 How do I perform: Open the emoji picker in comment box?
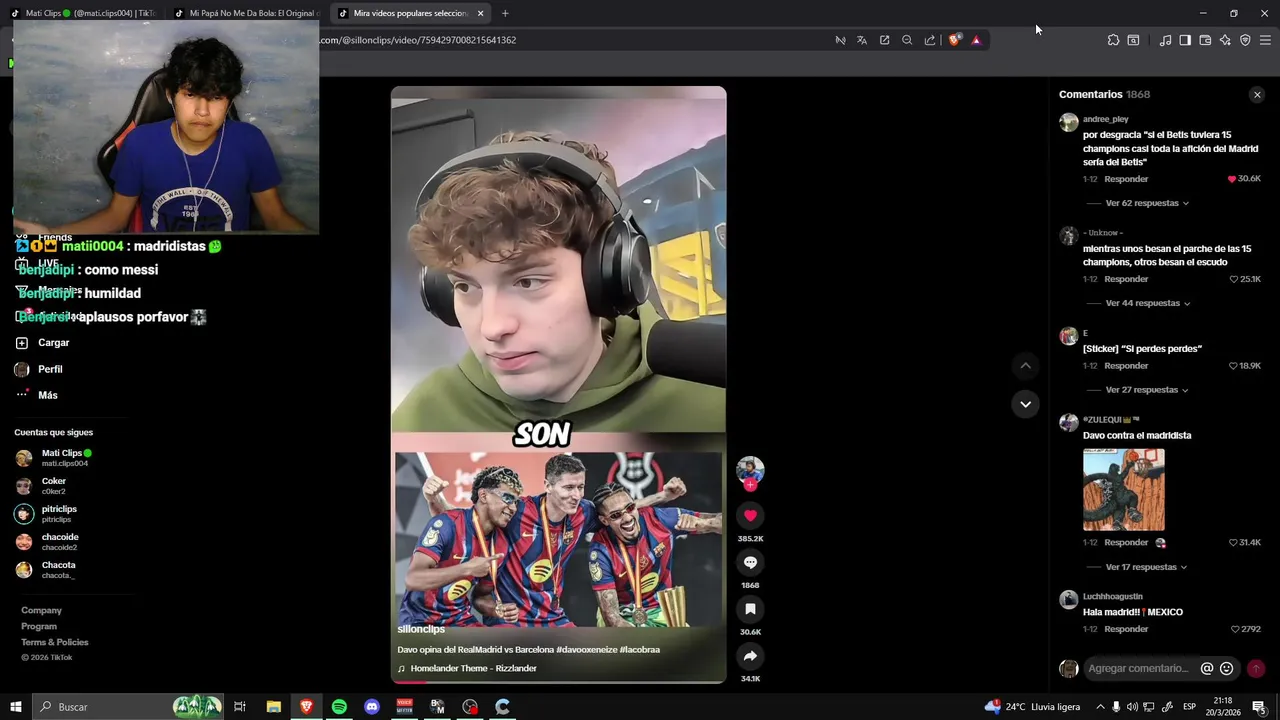(x=1227, y=668)
